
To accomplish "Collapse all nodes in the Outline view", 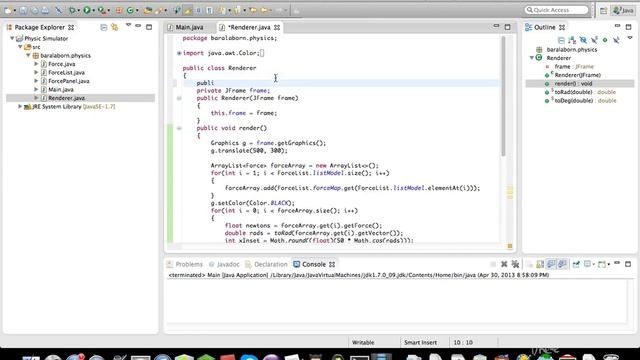I will 561,40.
